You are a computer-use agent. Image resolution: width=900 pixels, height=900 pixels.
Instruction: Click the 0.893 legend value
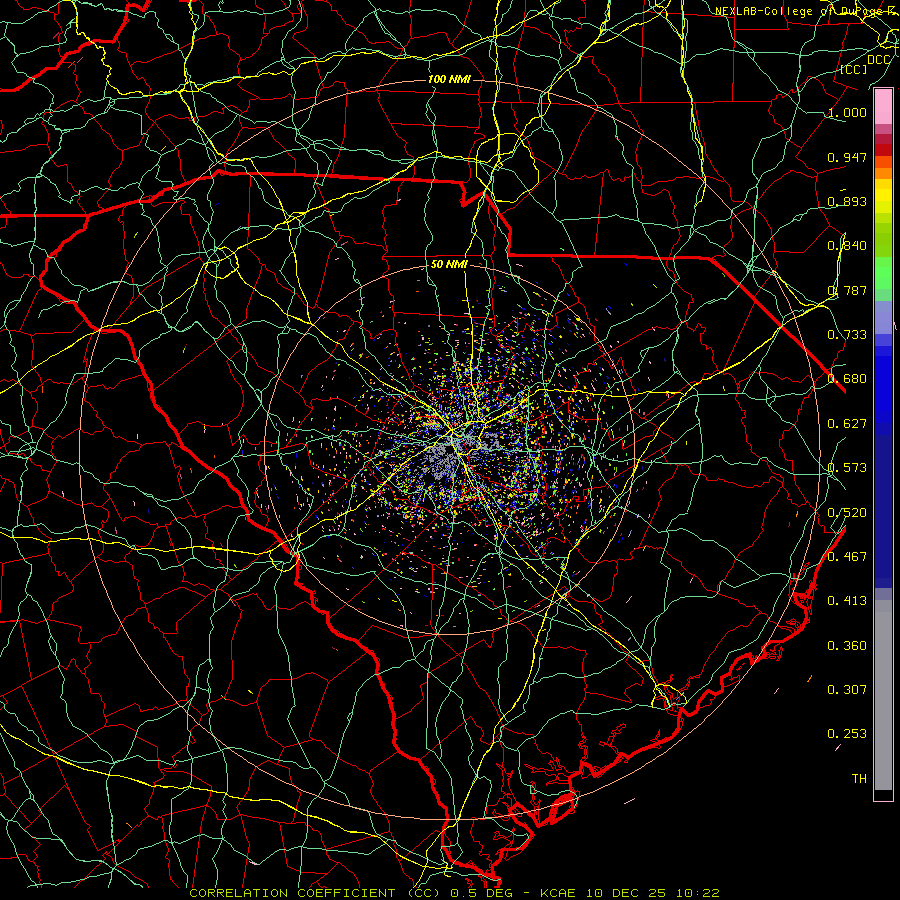pos(847,201)
